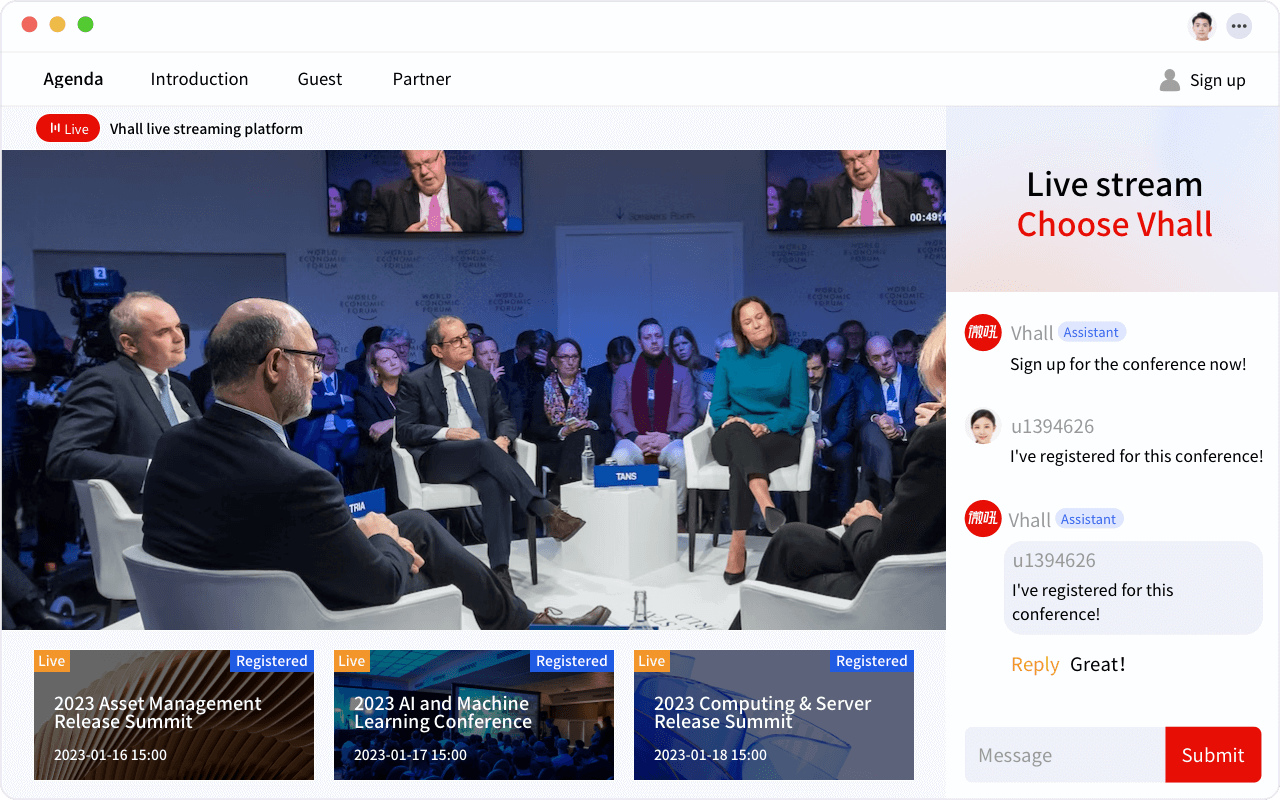1280x800 pixels.
Task: Focus the Message input field
Action: (1064, 755)
